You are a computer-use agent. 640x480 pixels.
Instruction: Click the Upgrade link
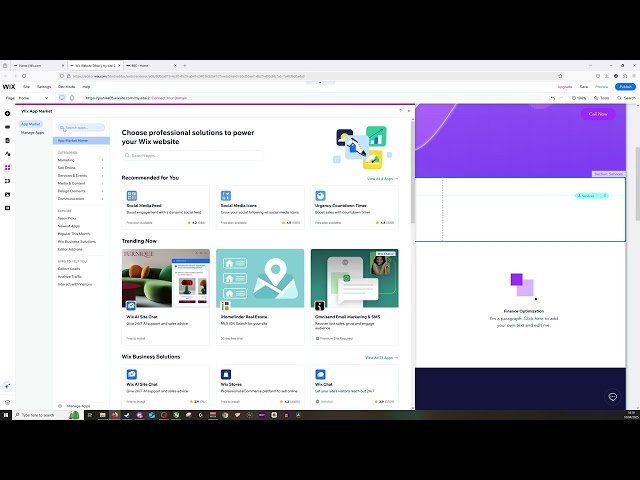click(565, 87)
